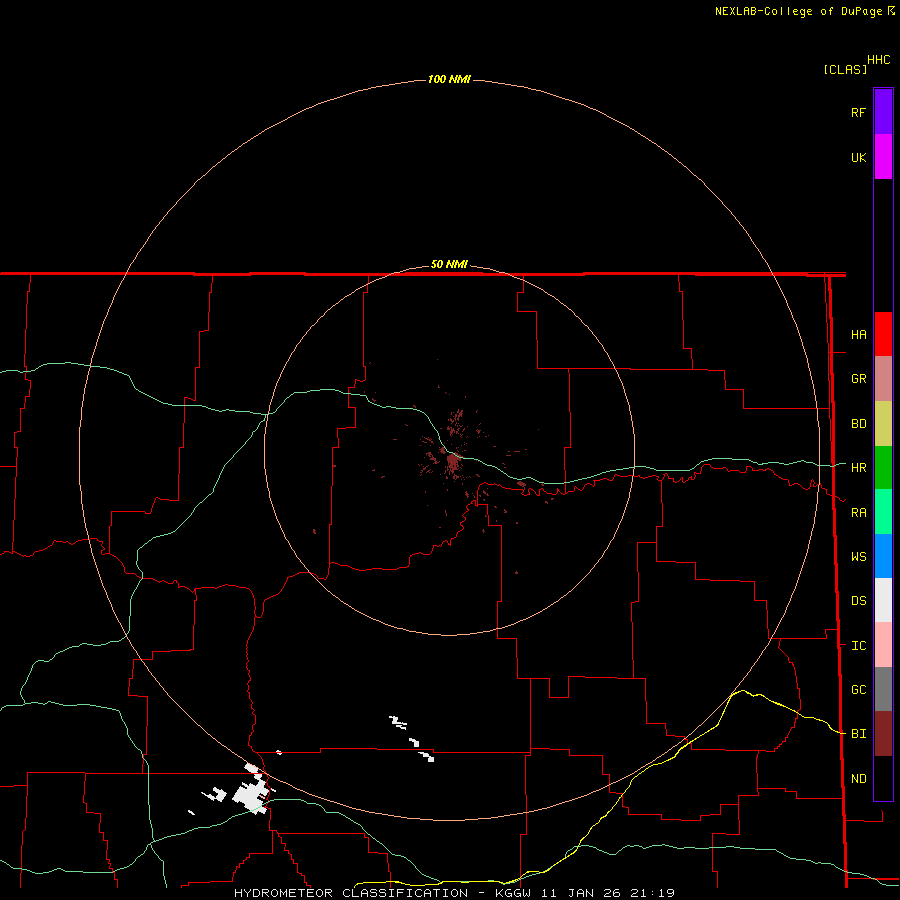The height and width of the screenshot is (900, 900).
Task: Click the ND legend label
Action: 858,779
